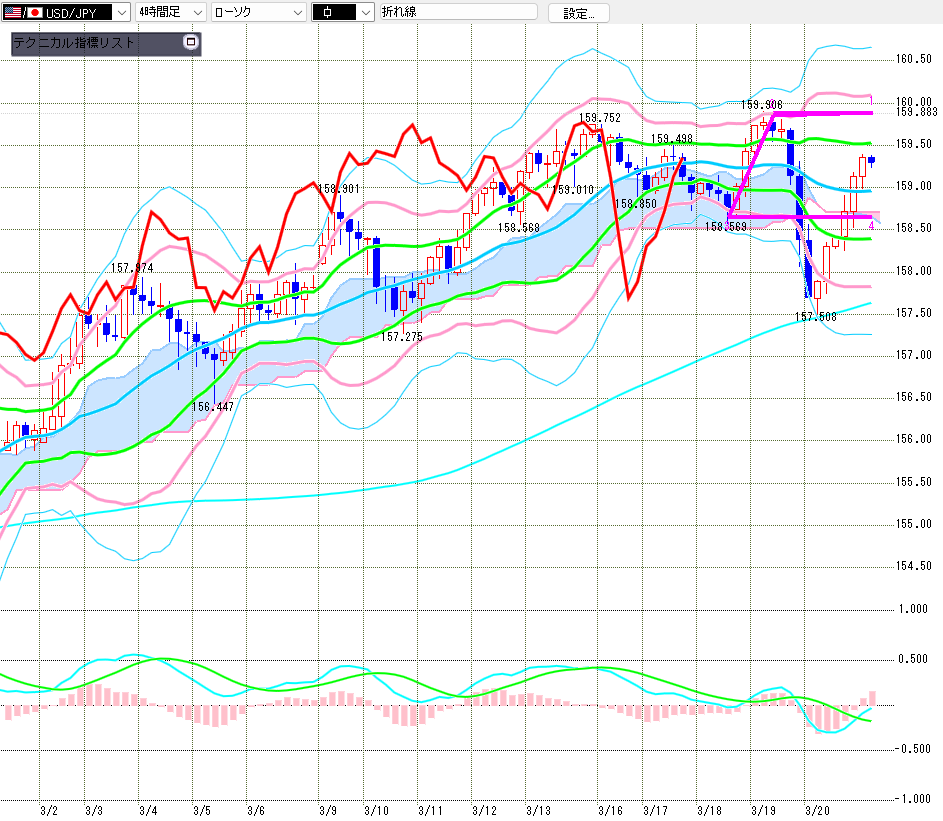943x821 pixels.
Task: Click the 折れ線 text field
Action: point(457,12)
